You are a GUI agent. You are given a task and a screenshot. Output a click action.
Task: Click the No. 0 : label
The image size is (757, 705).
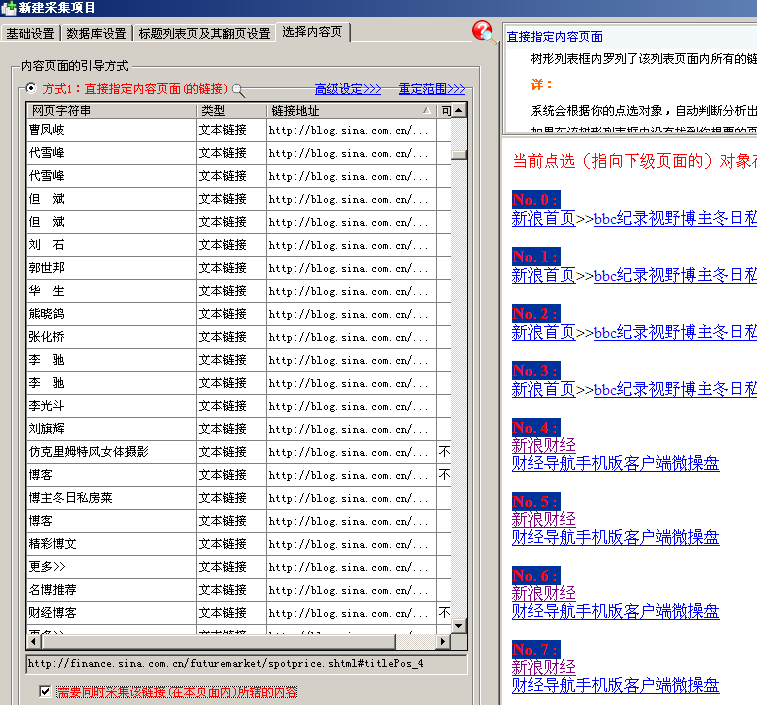coord(536,199)
